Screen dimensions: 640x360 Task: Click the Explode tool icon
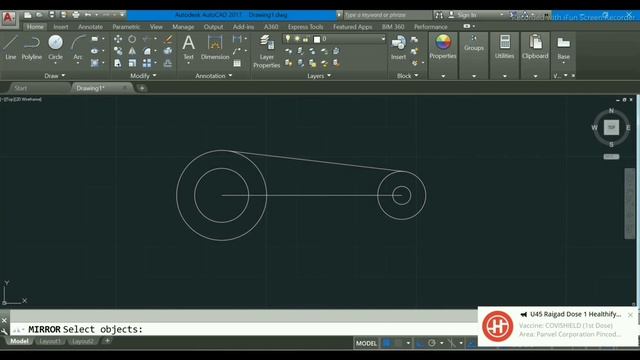coord(168,51)
